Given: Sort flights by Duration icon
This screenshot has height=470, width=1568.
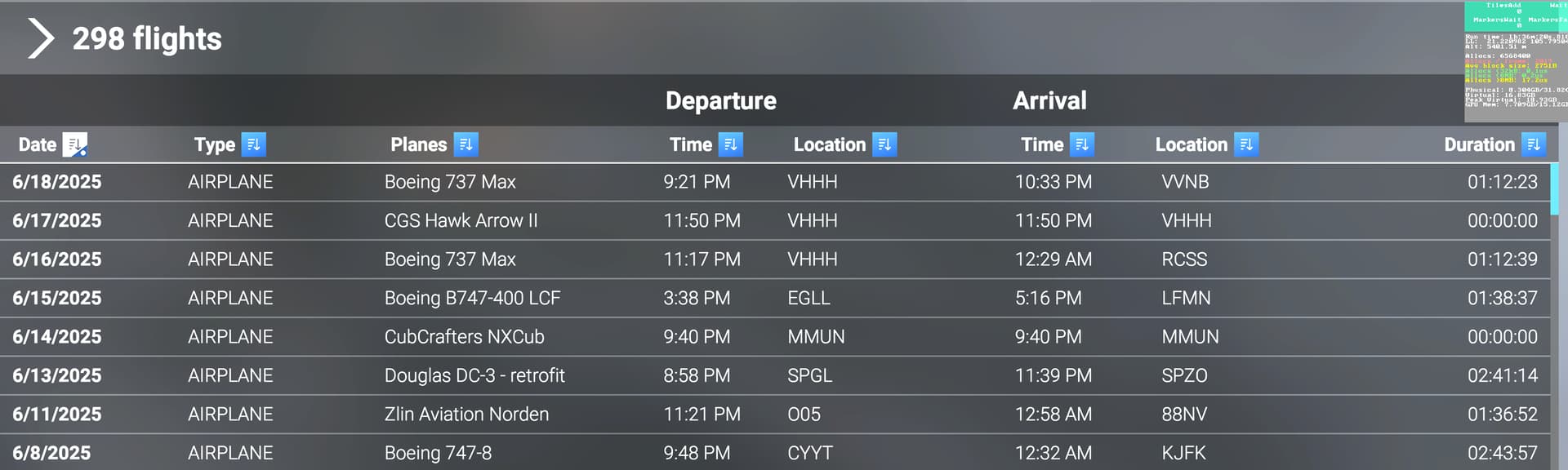Looking at the screenshot, I should coord(1534,144).
